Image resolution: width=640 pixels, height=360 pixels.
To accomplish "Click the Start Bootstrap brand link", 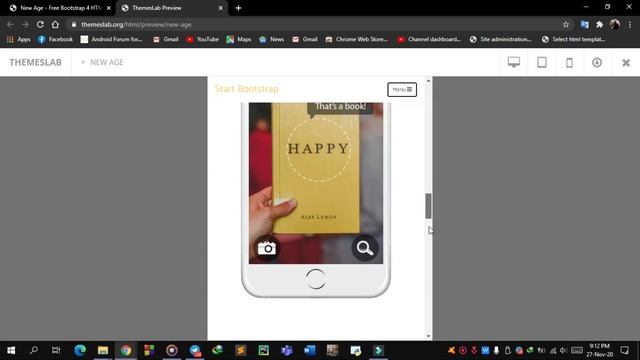I will 247,89.
